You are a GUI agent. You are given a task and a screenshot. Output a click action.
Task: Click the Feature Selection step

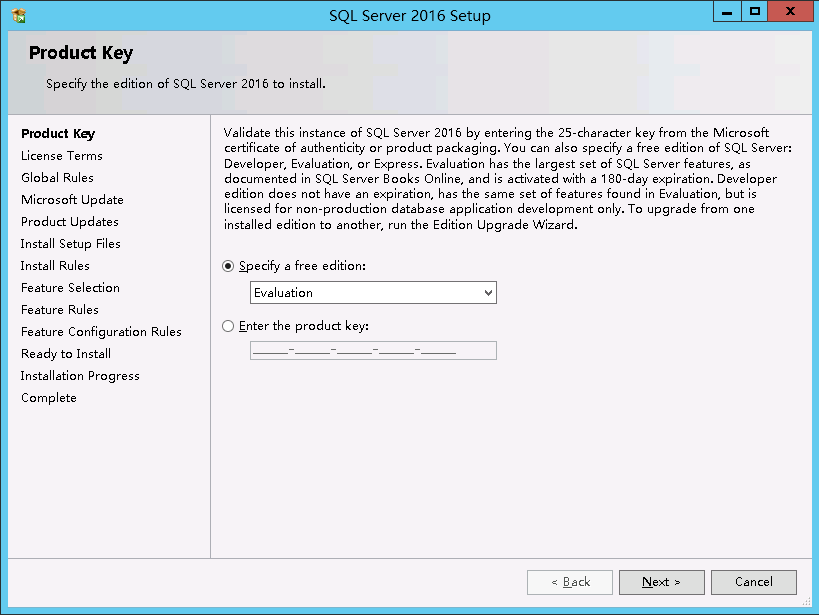[x=70, y=287]
